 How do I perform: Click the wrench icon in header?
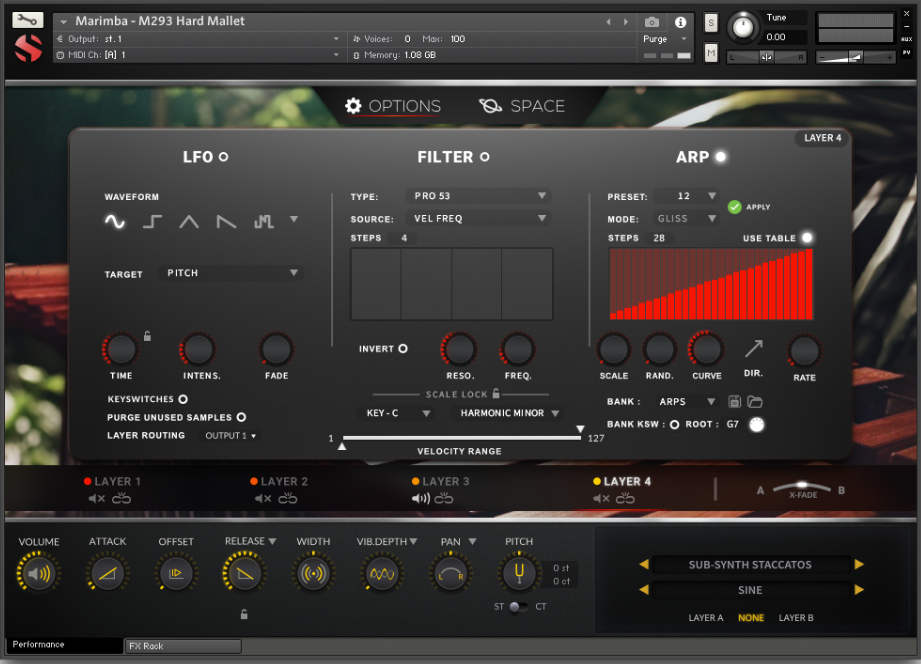point(28,20)
